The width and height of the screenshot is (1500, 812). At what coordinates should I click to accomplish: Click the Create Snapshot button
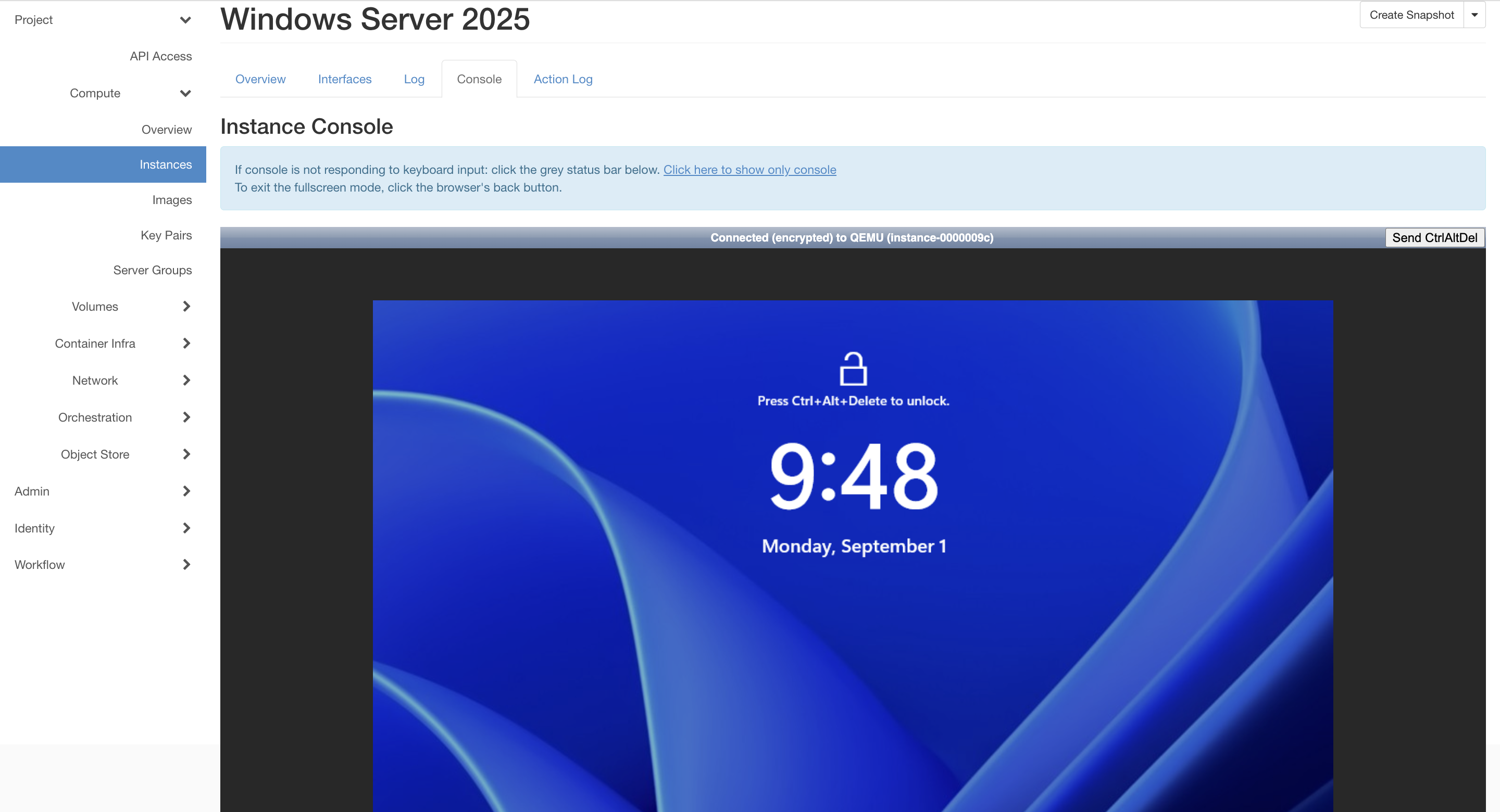tap(1411, 15)
